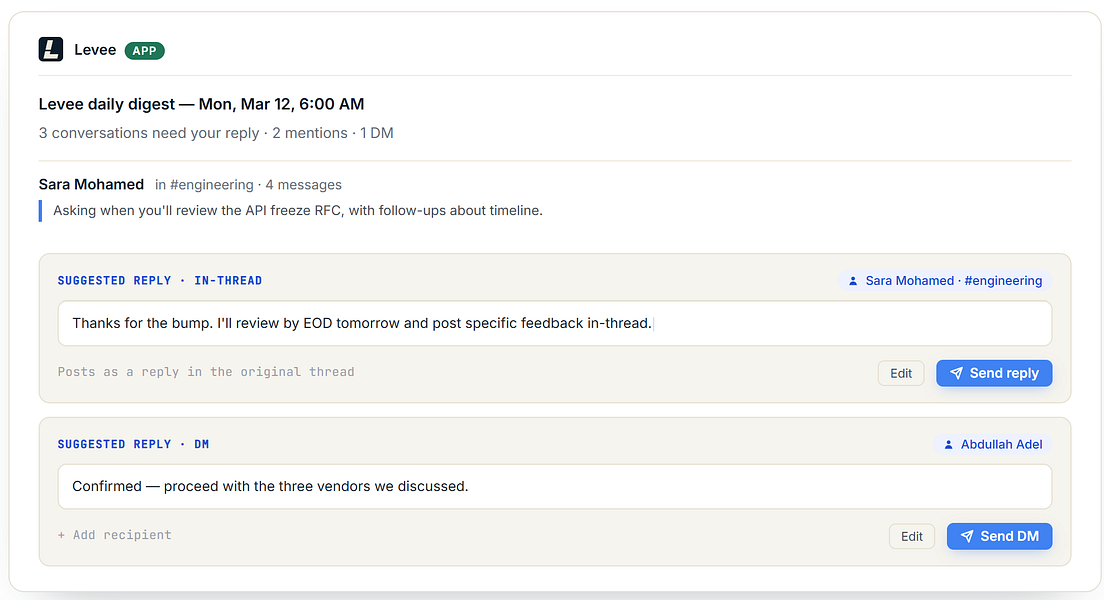Click the '3 conversations need your reply' summary
The height and width of the screenshot is (600, 1104).
click(149, 133)
